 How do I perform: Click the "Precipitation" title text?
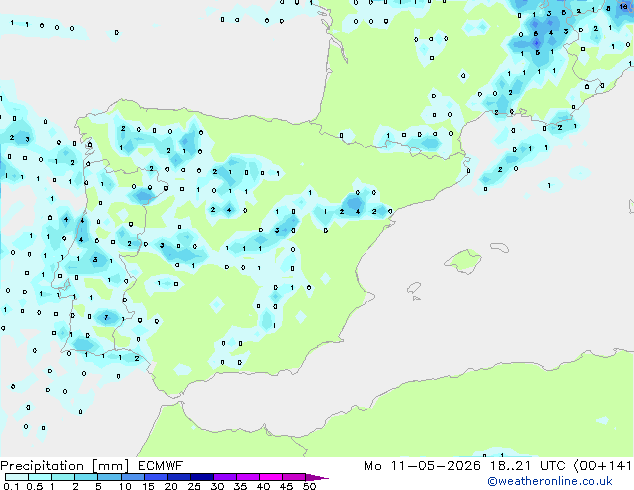42,466
